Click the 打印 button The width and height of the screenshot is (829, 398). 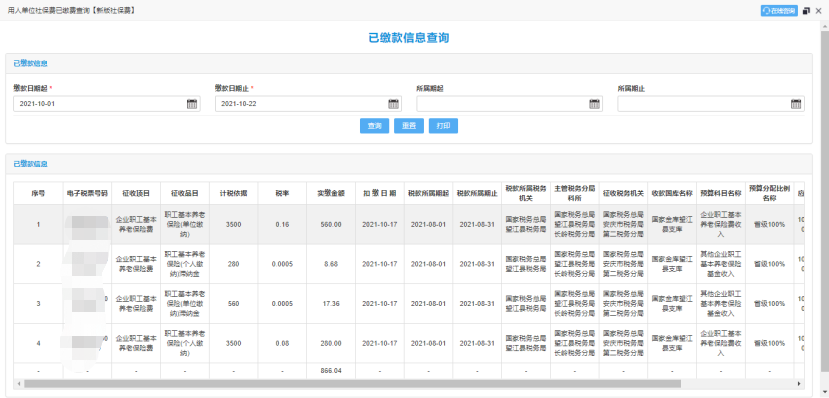[x=443, y=126]
